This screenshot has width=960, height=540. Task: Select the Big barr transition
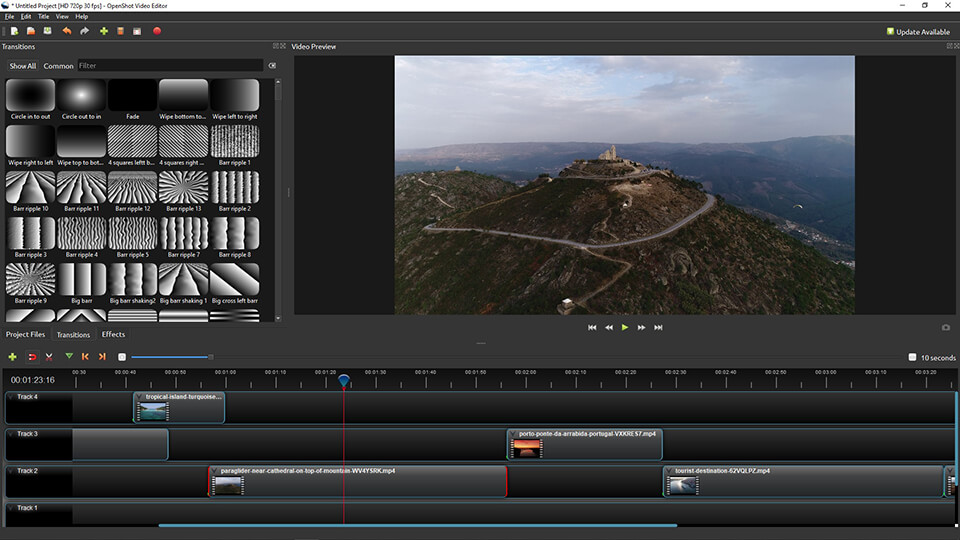[x=81, y=284]
